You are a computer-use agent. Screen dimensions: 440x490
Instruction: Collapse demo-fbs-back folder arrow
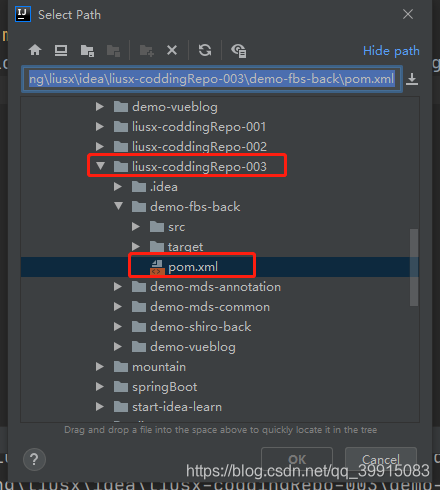(118, 206)
